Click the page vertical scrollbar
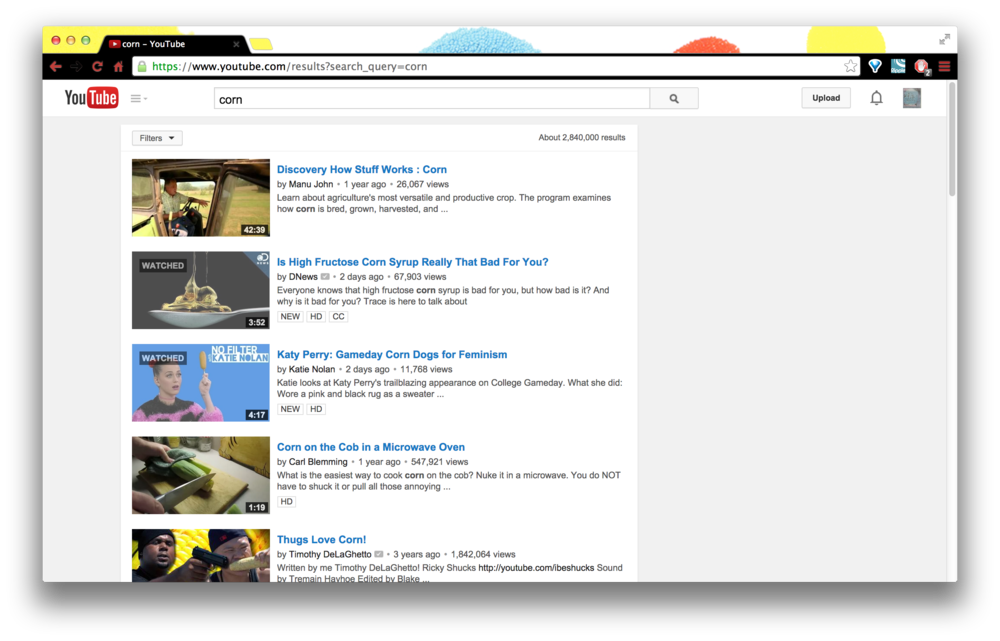1000x641 pixels. pyautogui.click(x=952, y=139)
